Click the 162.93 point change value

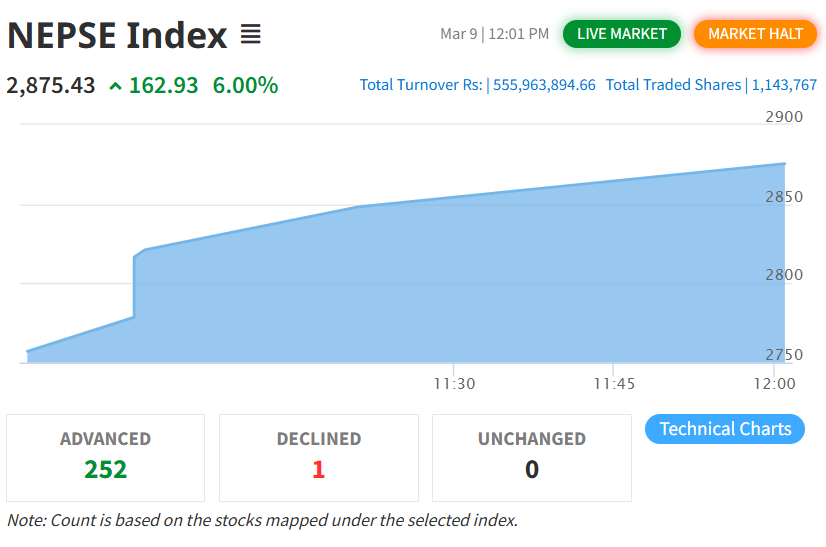[164, 85]
